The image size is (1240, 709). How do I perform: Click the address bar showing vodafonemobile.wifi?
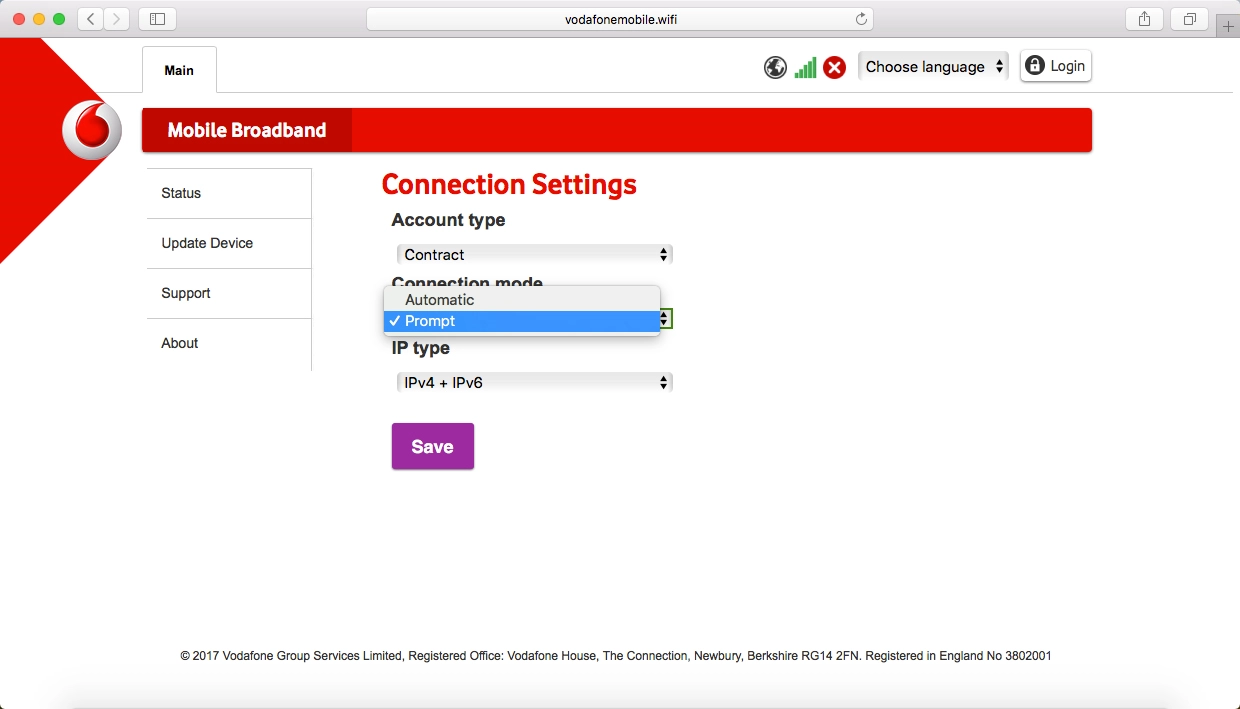[618, 17]
